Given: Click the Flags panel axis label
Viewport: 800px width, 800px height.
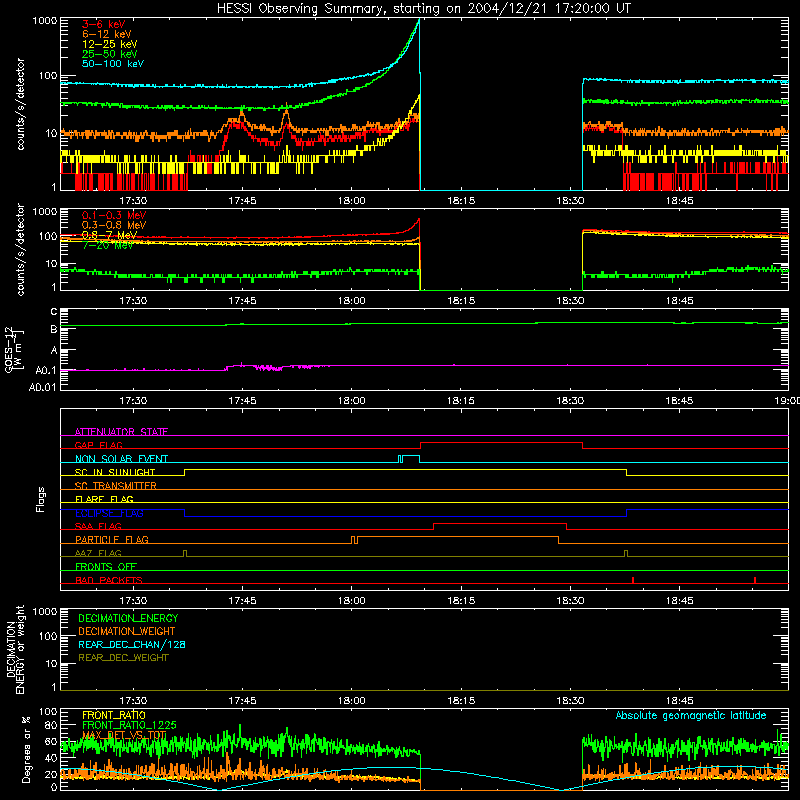Looking at the screenshot, I should coord(40,499).
